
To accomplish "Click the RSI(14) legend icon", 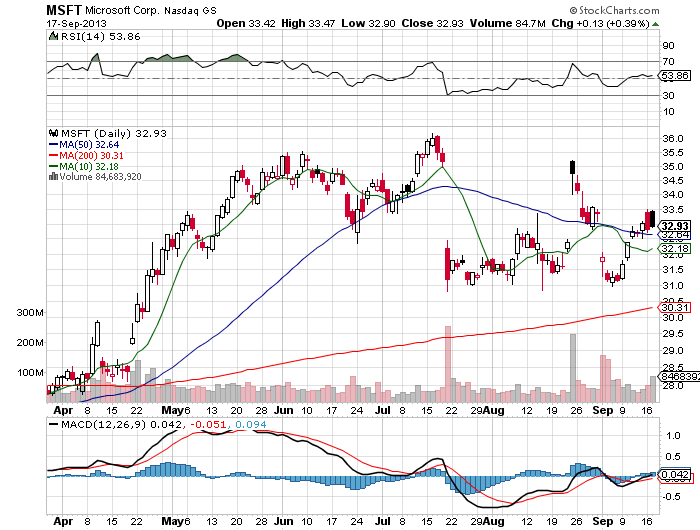I will [53, 36].
